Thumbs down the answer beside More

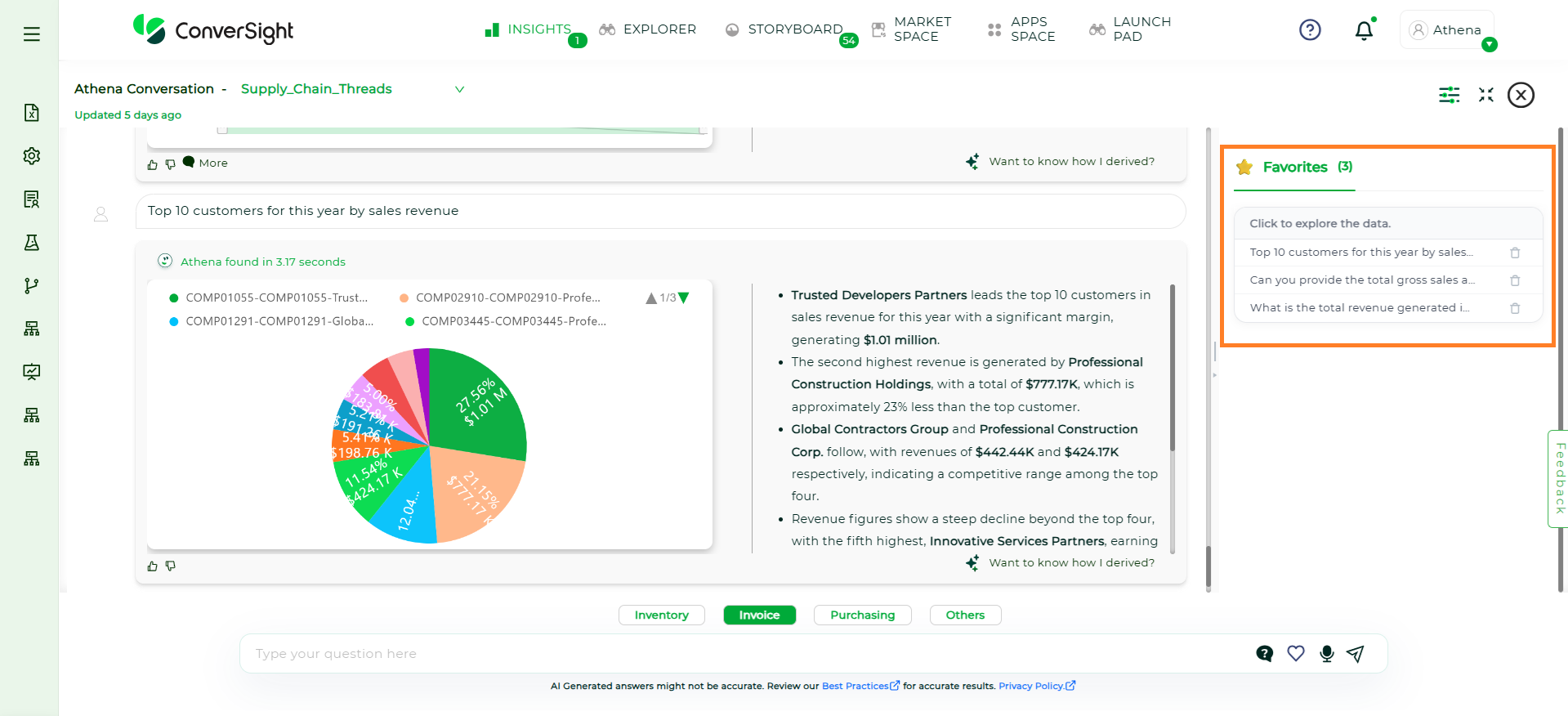171,164
